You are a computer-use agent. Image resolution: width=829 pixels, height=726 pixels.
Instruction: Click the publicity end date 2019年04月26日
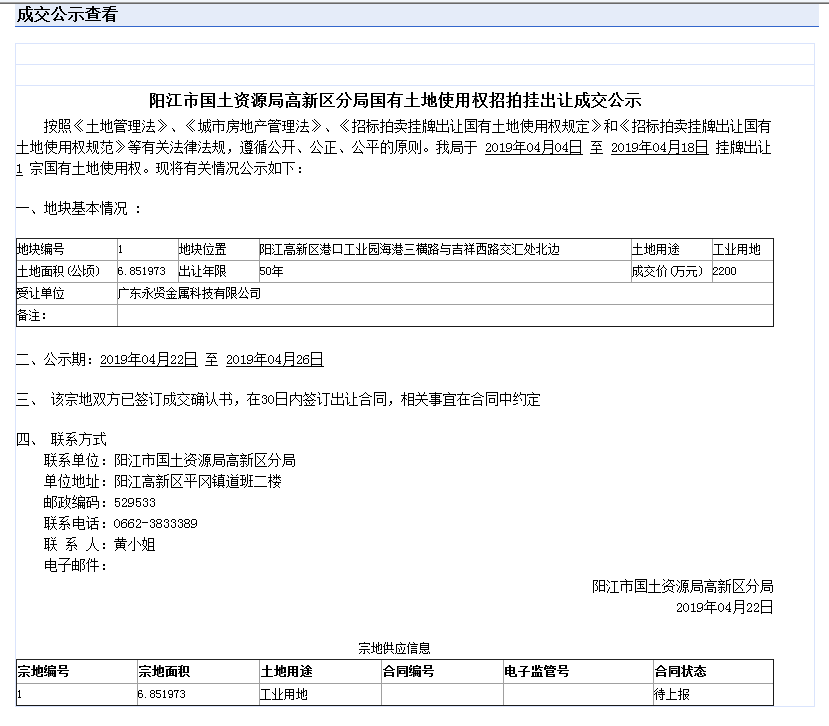click(274, 360)
